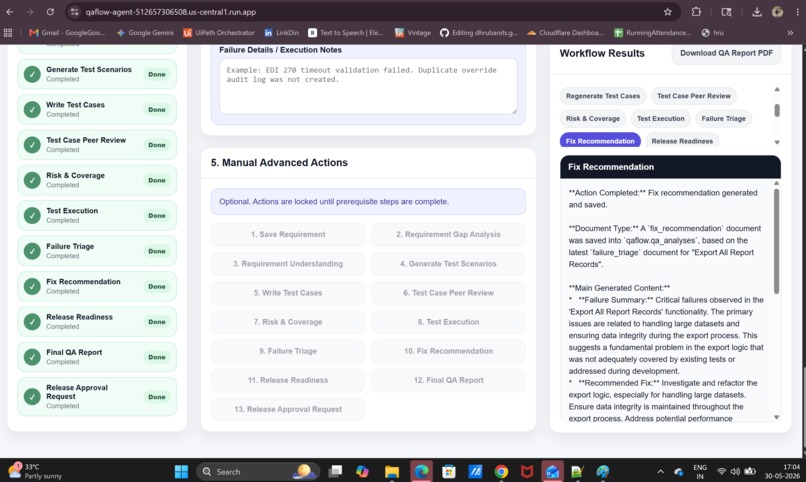
Task: Open the Windows Start menu
Action: [x=181, y=471]
